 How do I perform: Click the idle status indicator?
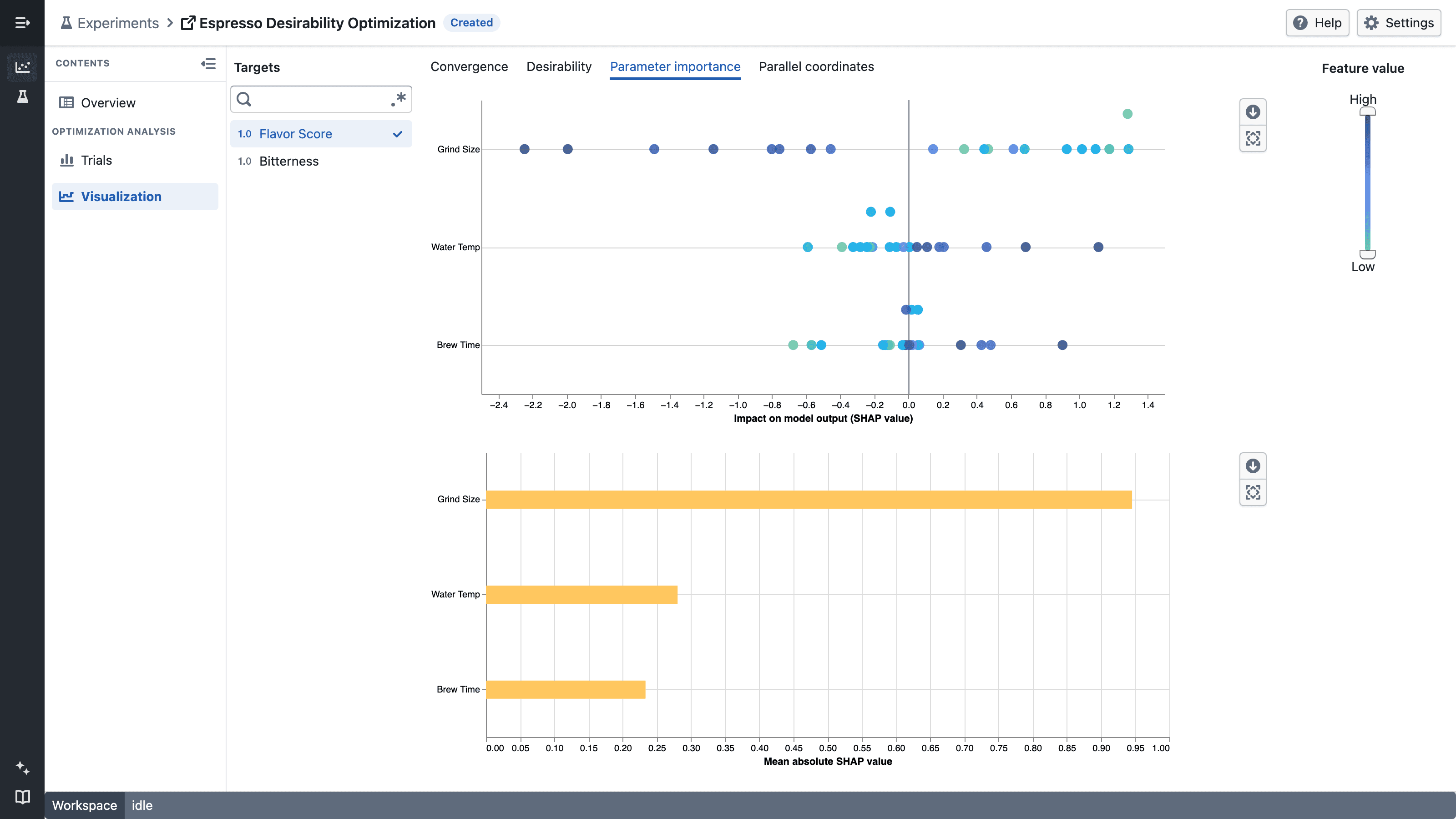[x=142, y=805]
